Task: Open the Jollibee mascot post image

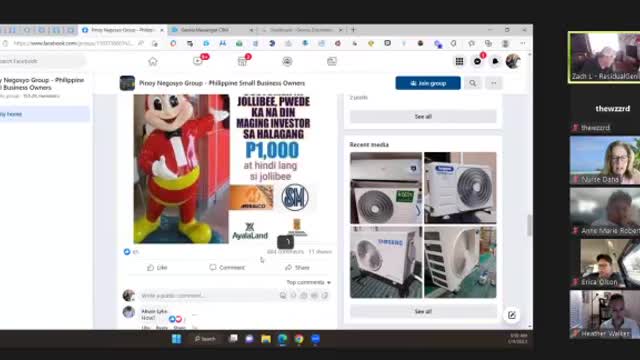Action: tap(181, 169)
